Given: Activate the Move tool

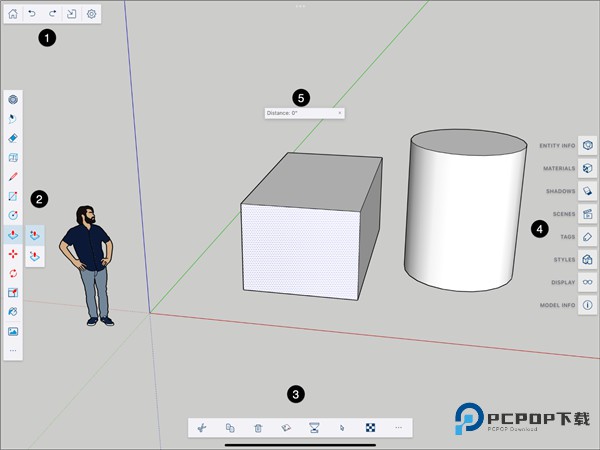Looking at the screenshot, I should [x=13, y=253].
